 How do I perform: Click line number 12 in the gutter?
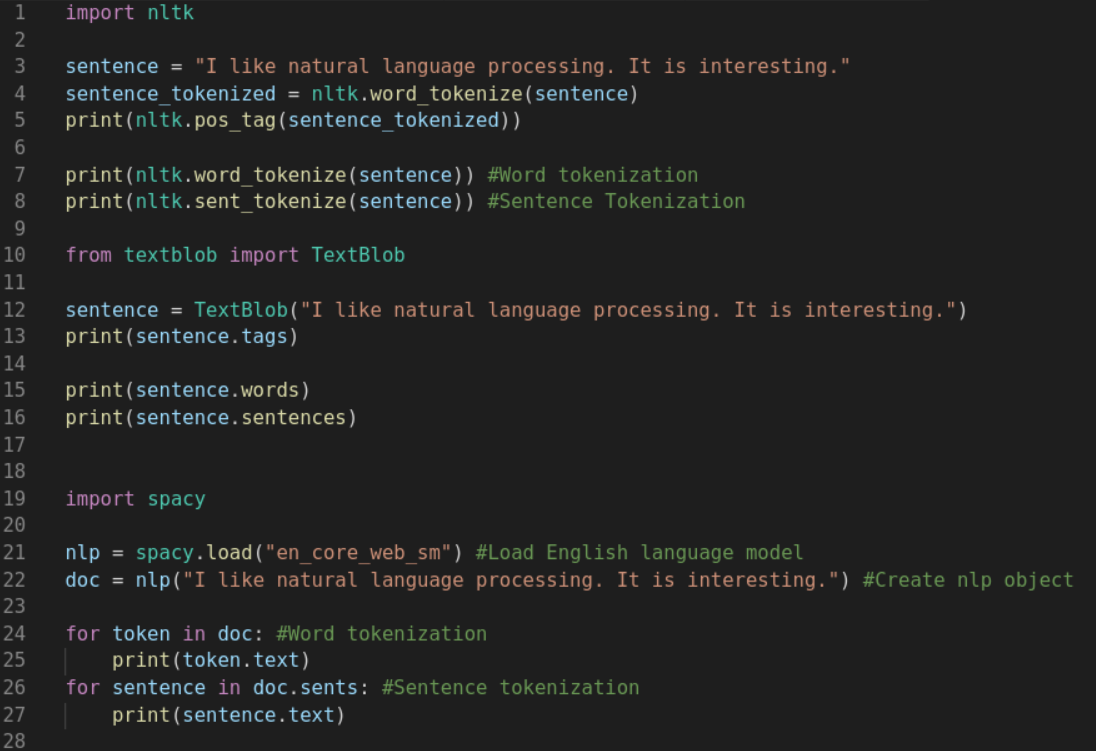[x=18, y=309]
